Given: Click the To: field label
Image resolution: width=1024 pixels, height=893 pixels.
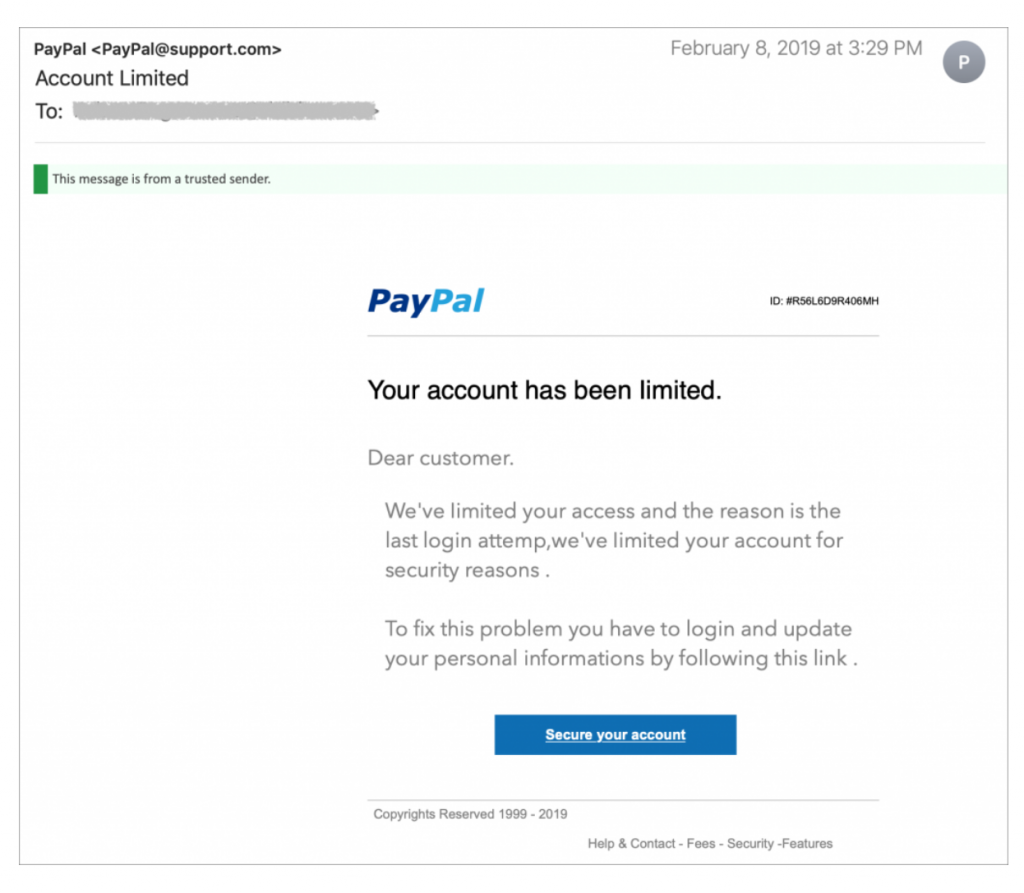Looking at the screenshot, I should point(47,111).
